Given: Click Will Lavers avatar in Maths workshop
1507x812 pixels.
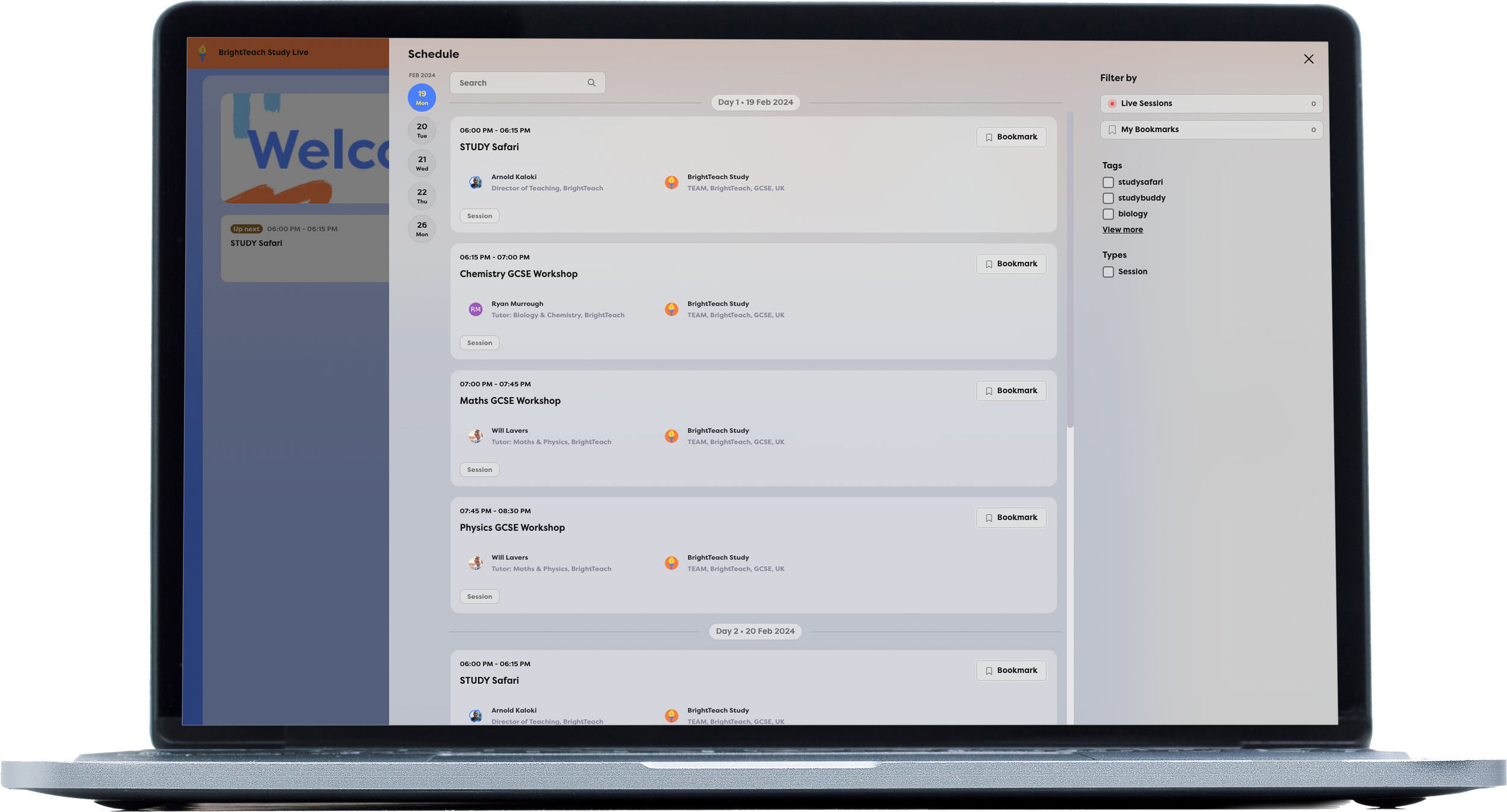Looking at the screenshot, I should point(476,436).
